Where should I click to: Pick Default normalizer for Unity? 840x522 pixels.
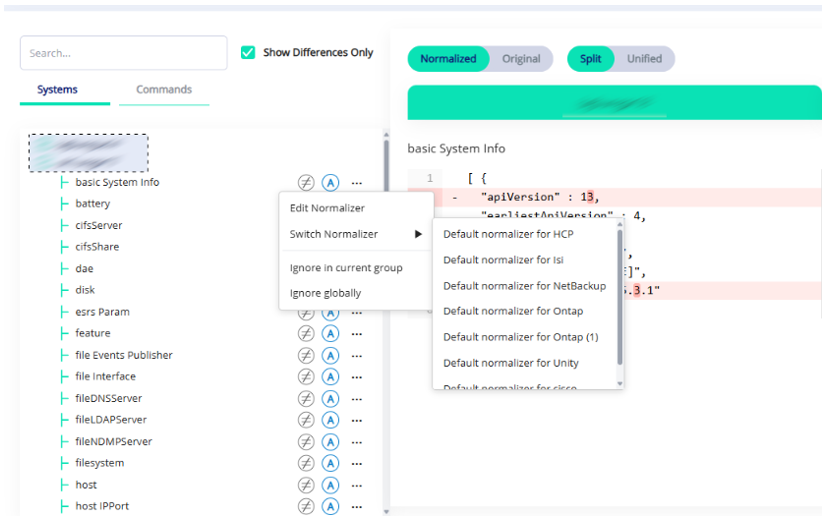point(511,363)
